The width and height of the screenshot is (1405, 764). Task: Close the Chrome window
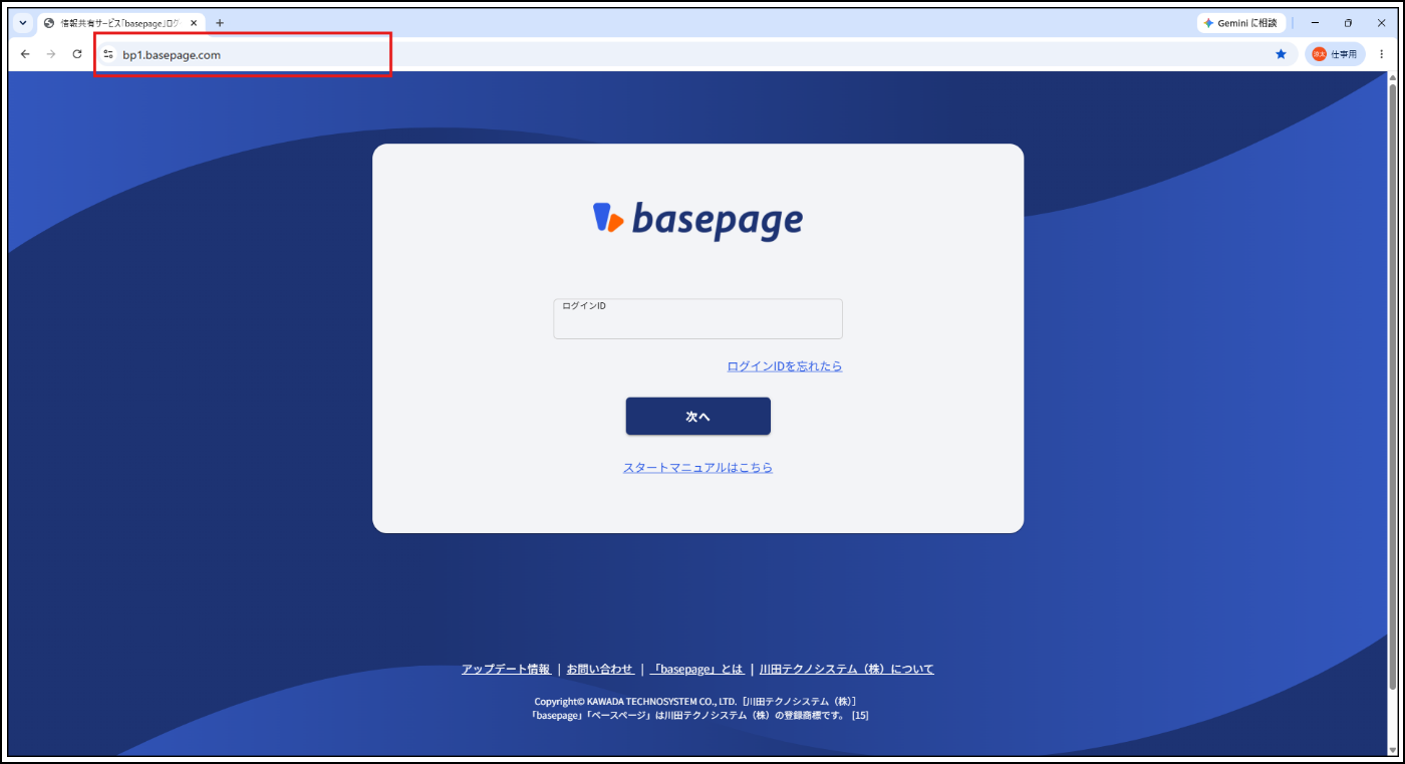(x=1382, y=23)
